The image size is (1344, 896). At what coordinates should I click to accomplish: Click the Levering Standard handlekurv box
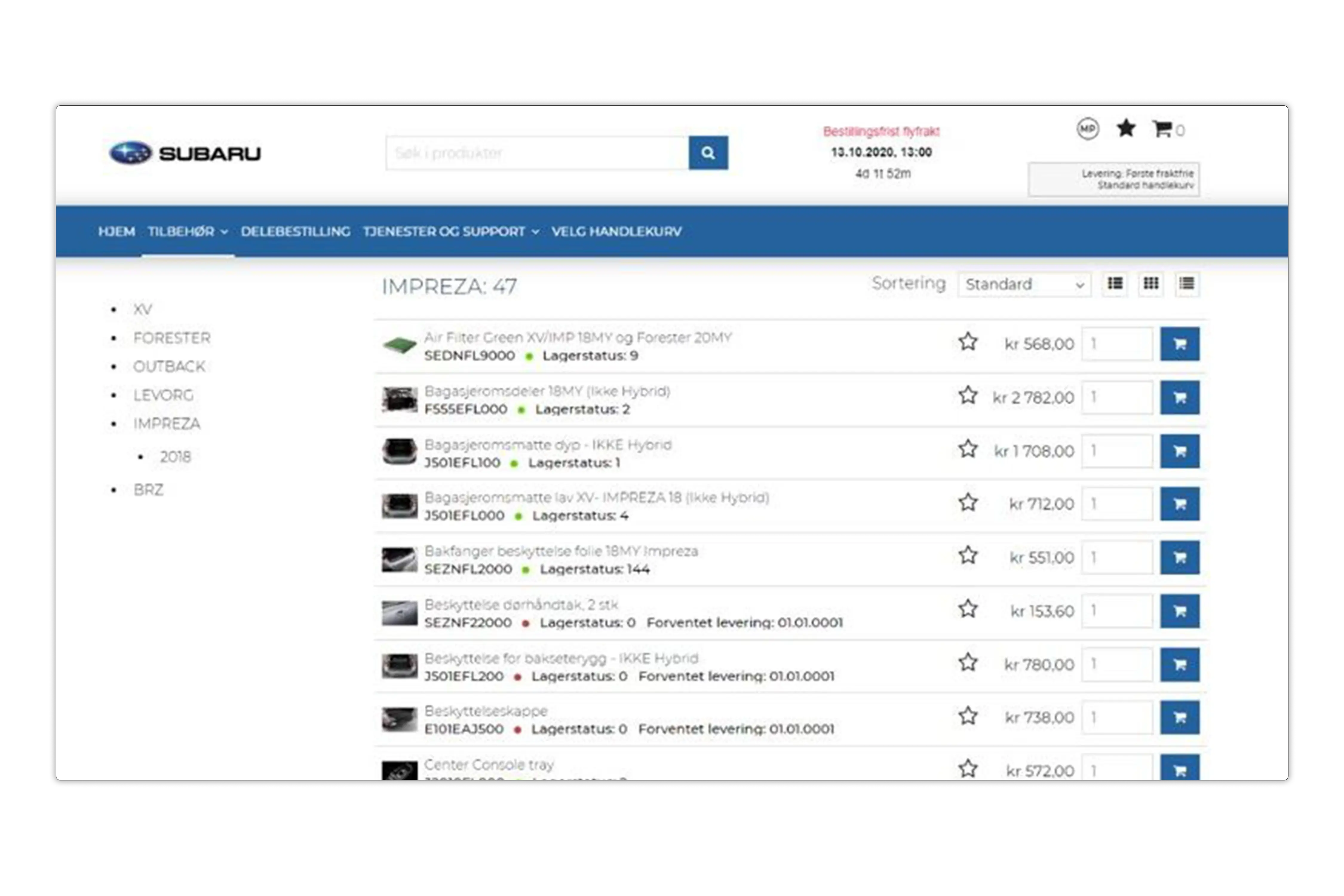(1114, 179)
